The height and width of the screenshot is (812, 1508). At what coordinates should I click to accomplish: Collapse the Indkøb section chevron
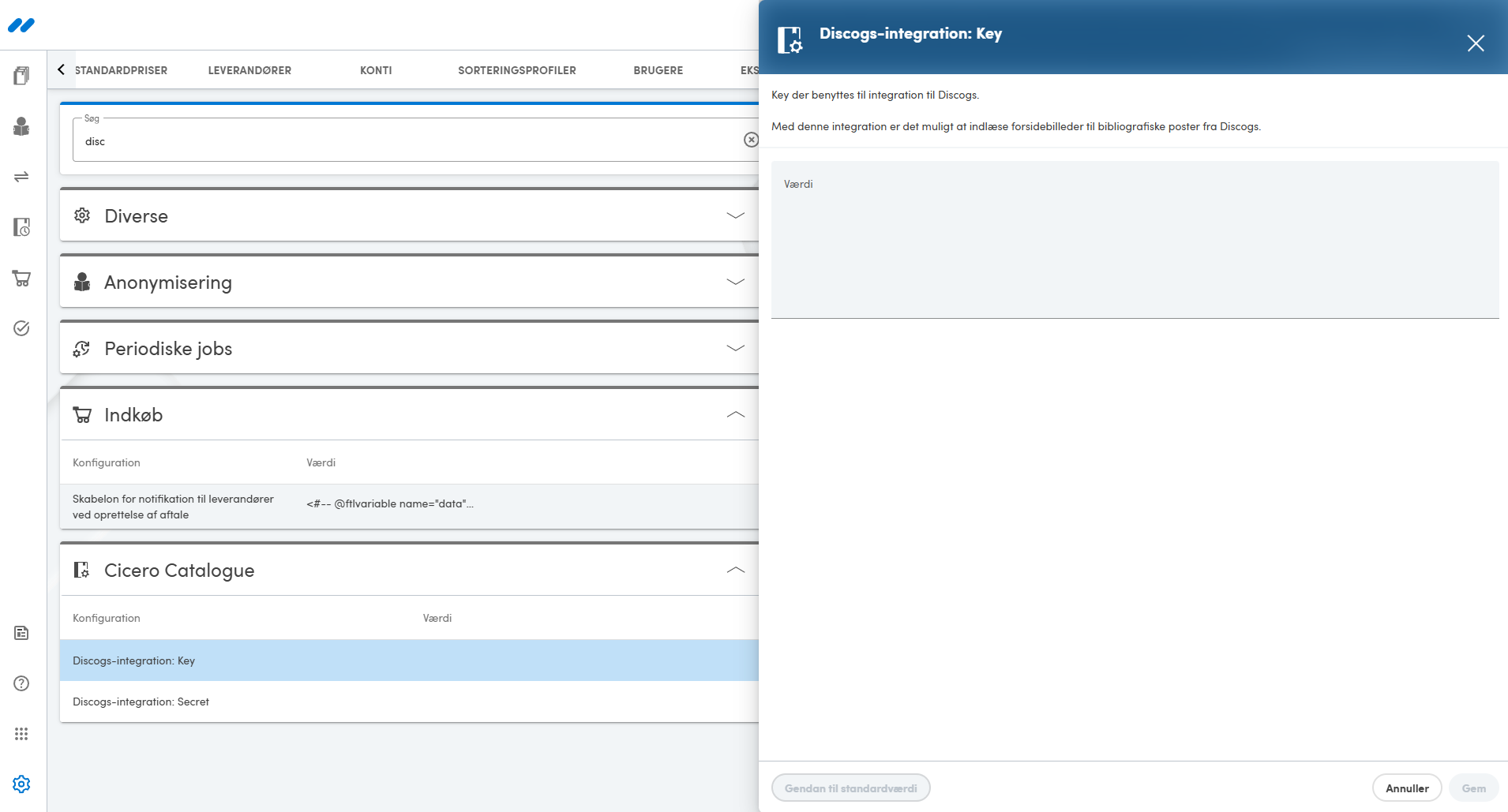tap(736, 414)
